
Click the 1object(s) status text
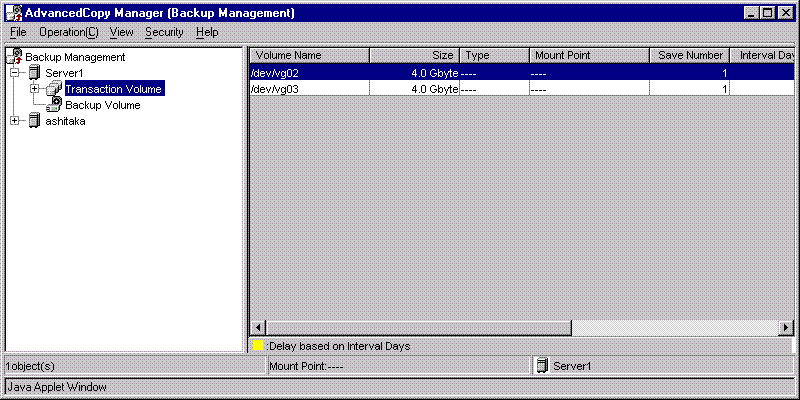click(x=30, y=366)
